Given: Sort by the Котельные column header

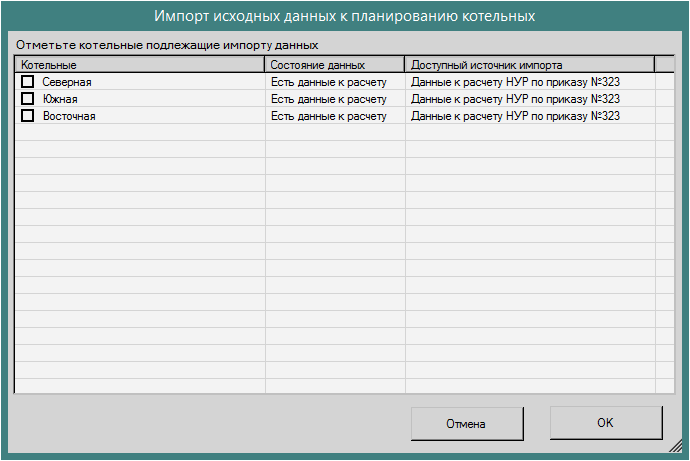Looking at the screenshot, I should pos(140,65).
